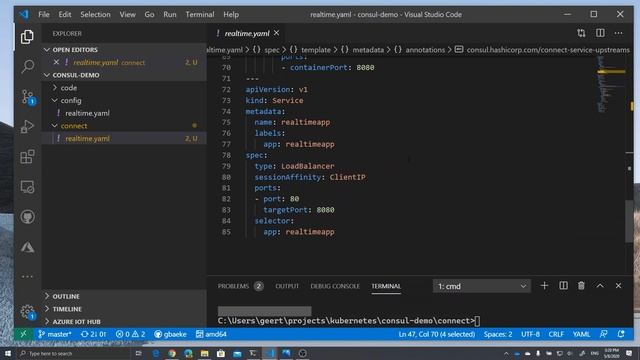Kill the active terminal
Screen dimensions: 640x360
[581, 286]
